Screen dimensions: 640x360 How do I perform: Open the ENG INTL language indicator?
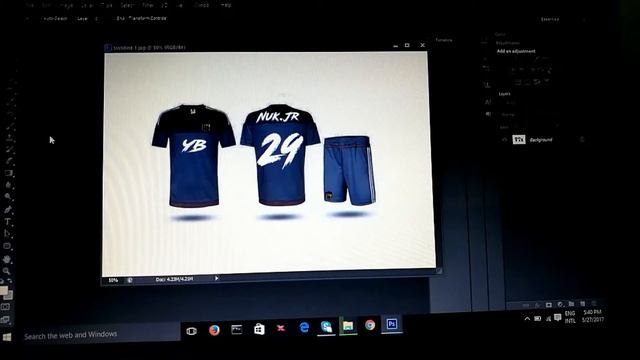coord(570,317)
